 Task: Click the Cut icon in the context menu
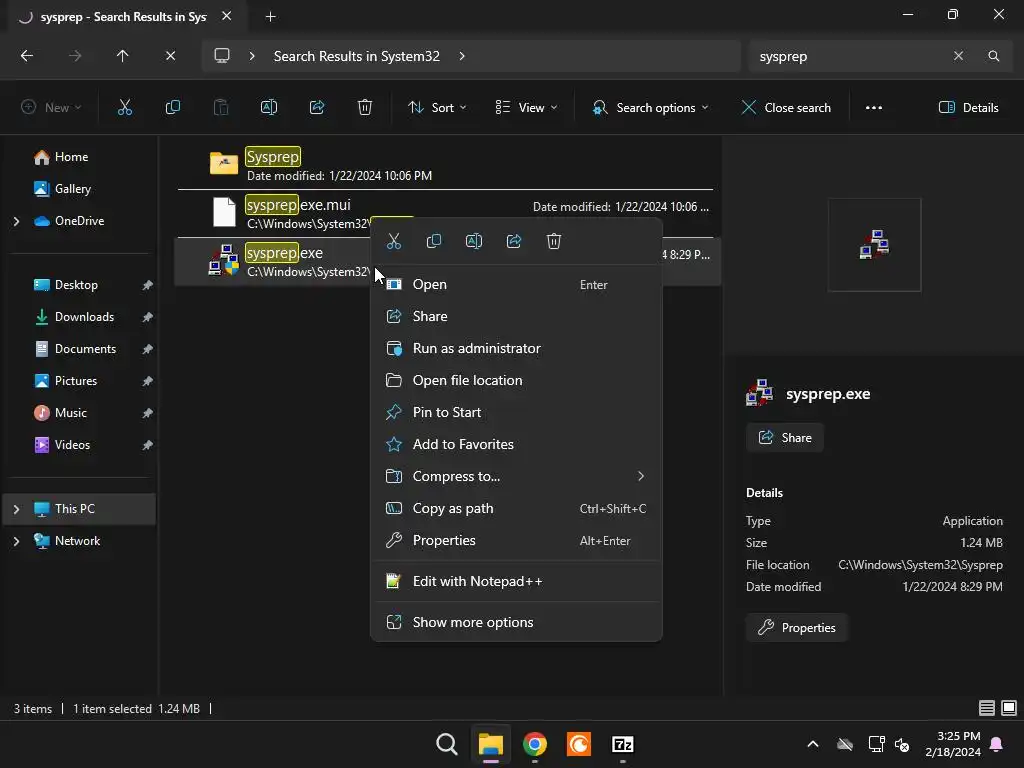(x=394, y=242)
